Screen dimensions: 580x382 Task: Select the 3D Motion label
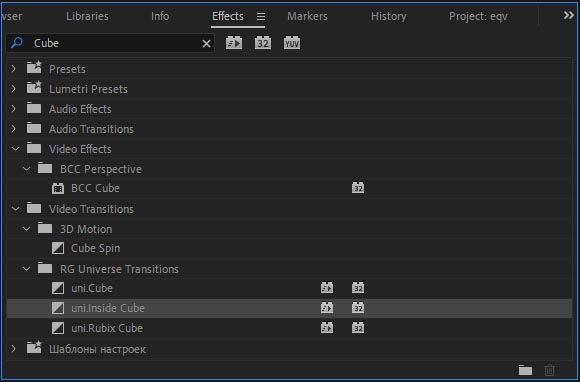(x=86, y=229)
